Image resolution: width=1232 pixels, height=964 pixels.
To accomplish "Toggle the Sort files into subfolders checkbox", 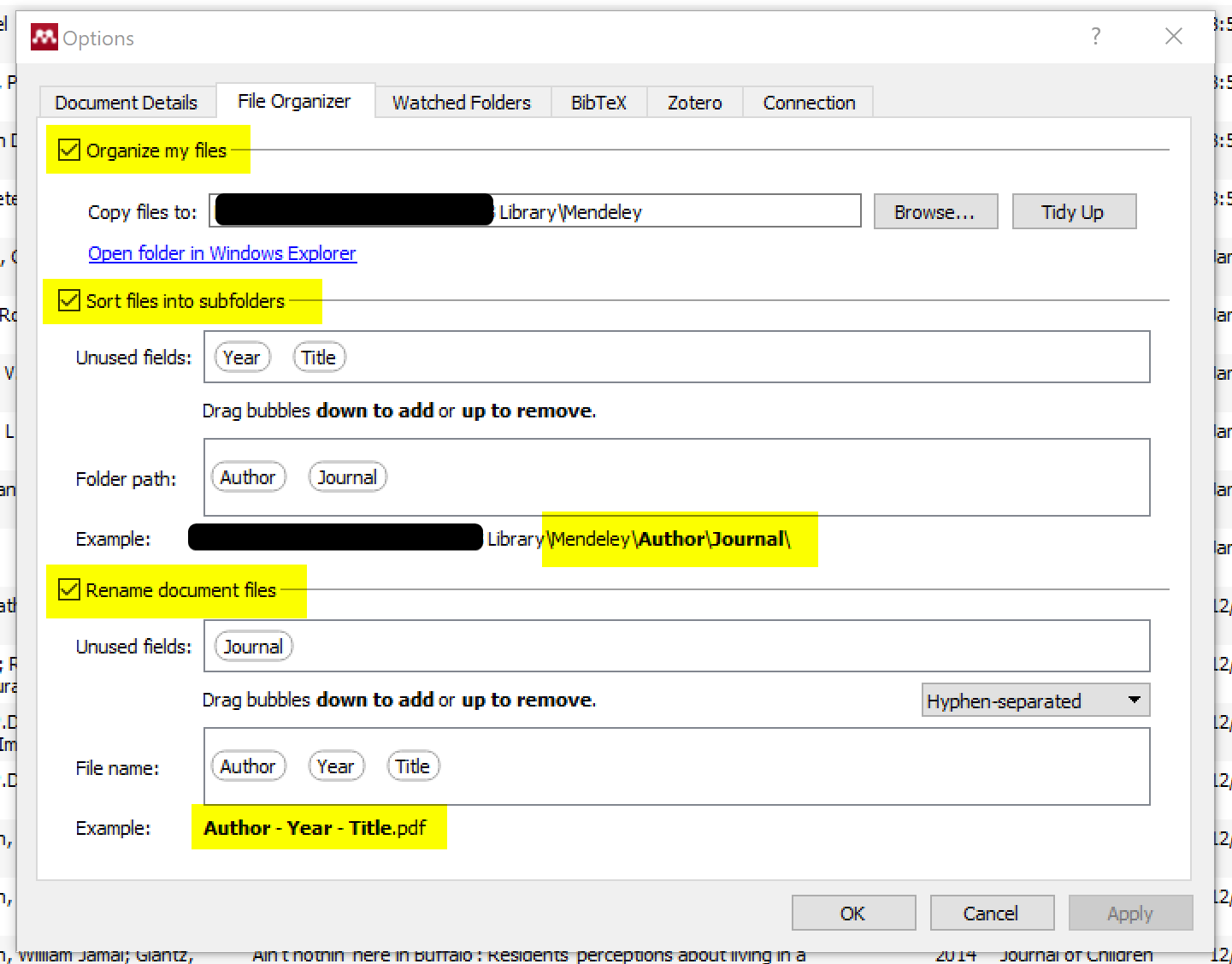I will (x=69, y=300).
